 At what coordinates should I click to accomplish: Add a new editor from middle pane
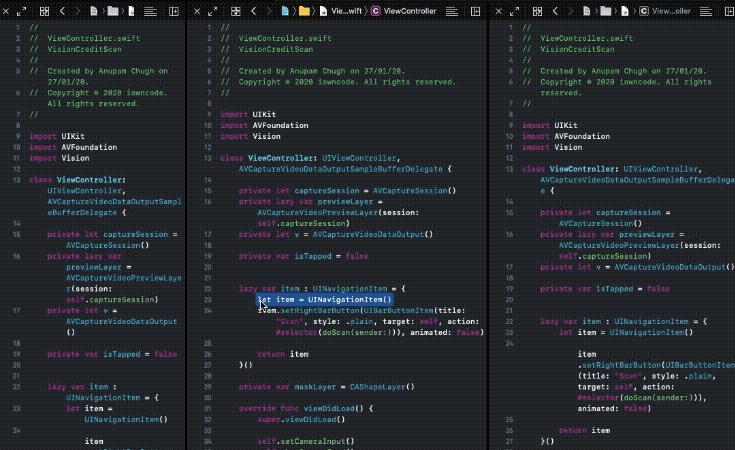click(474, 10)
